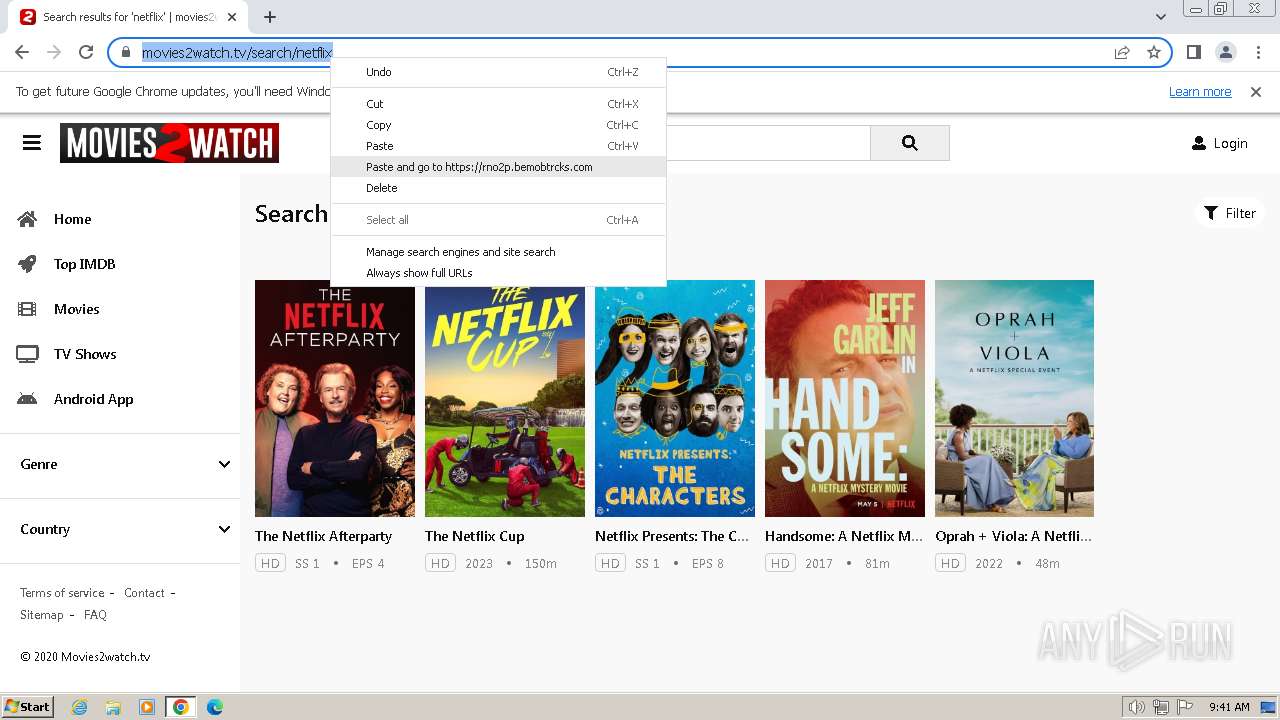This screenshot has width=1280, height=720.
Task: Open File Explorer from the taskbar
Action: 113,707
